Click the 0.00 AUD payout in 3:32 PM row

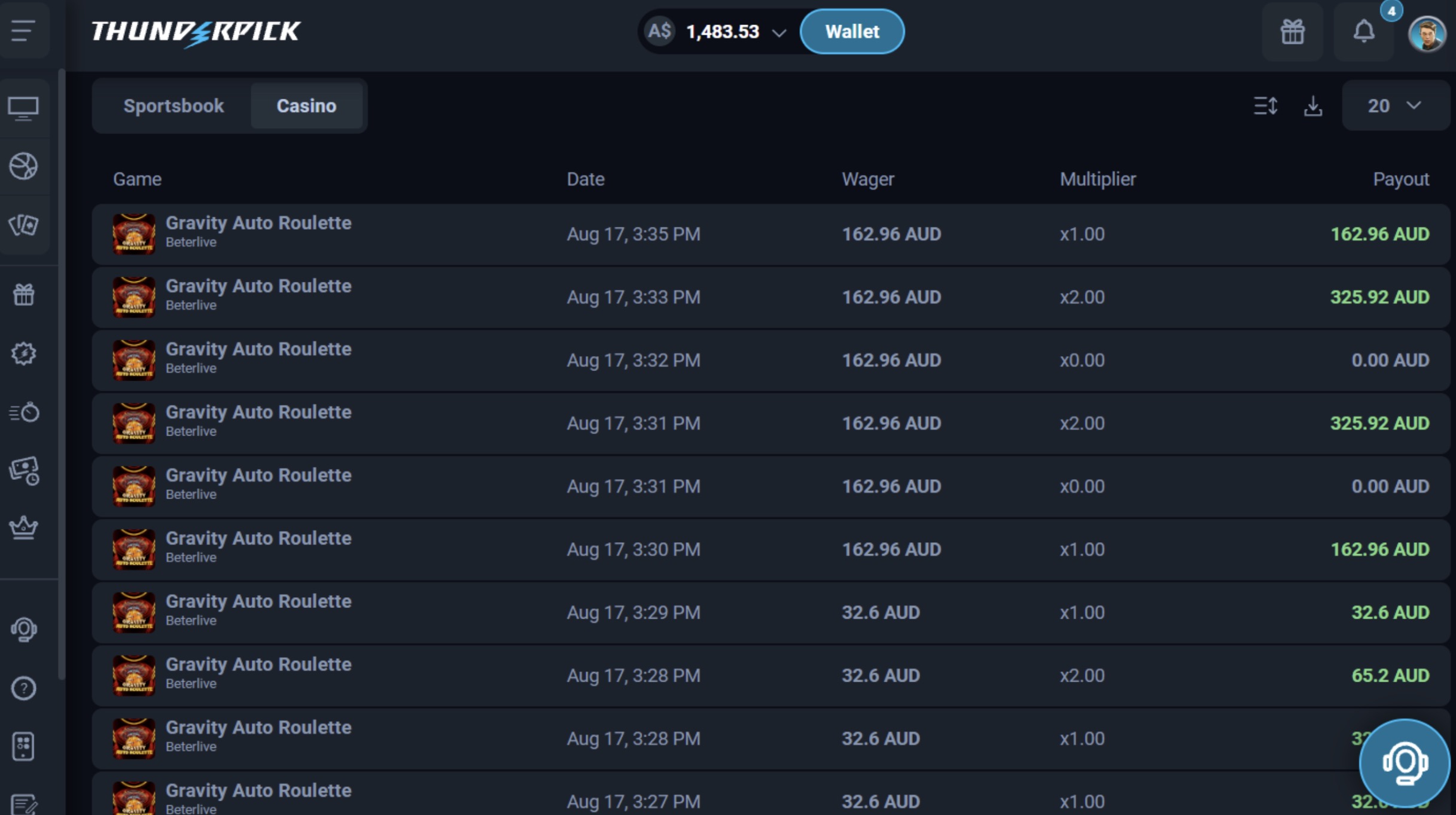(x=1390, y=360)
